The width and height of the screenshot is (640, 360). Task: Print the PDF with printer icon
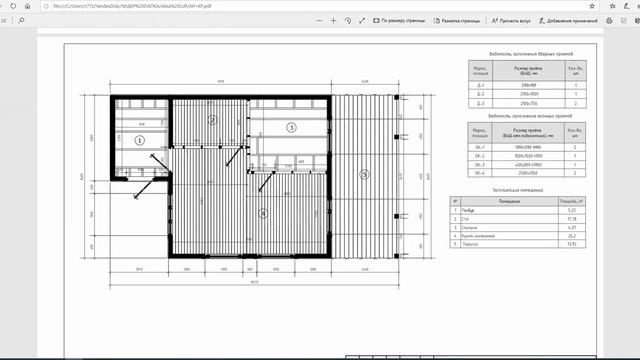coord(609,20)
